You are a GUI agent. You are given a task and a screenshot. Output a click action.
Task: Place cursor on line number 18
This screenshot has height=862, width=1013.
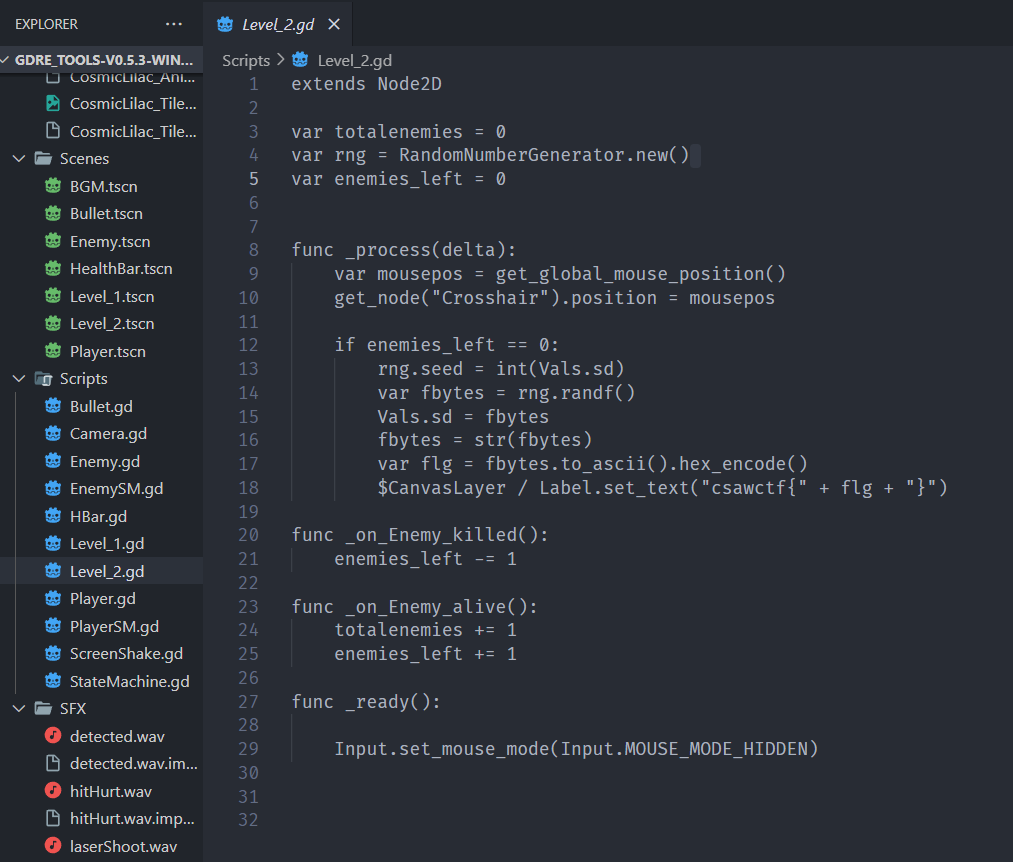pyautogui.click(x=248, y=487)
